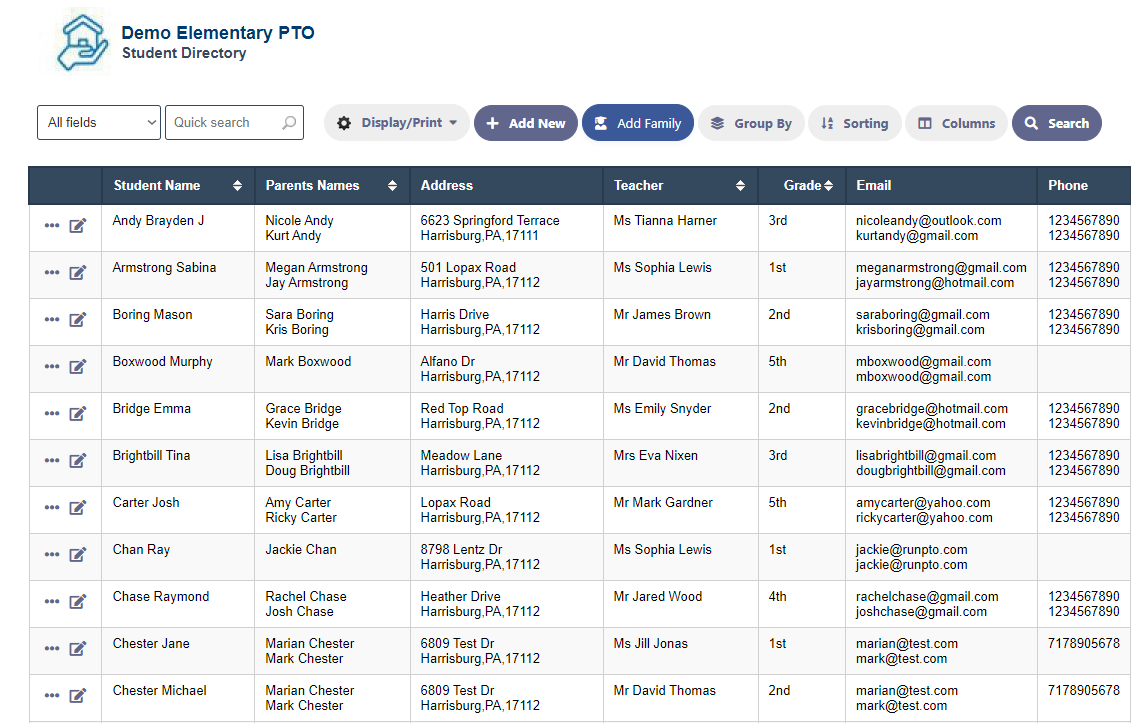Image resolution: width=1147 pixels, height=723 pixels.
Task: Click the Add Family button
Action: [x=638, y=122]
